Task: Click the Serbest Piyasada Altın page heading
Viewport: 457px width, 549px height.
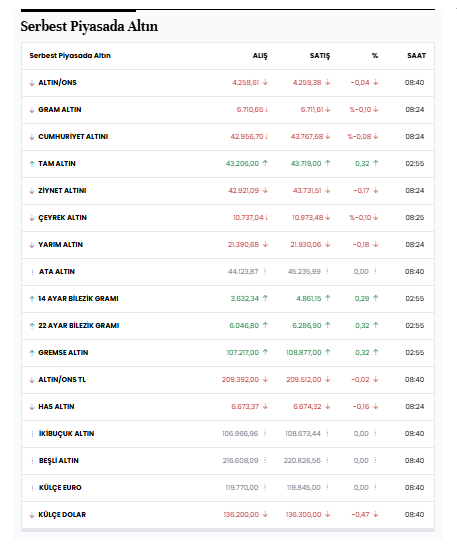Action: (x=89, y=26)
